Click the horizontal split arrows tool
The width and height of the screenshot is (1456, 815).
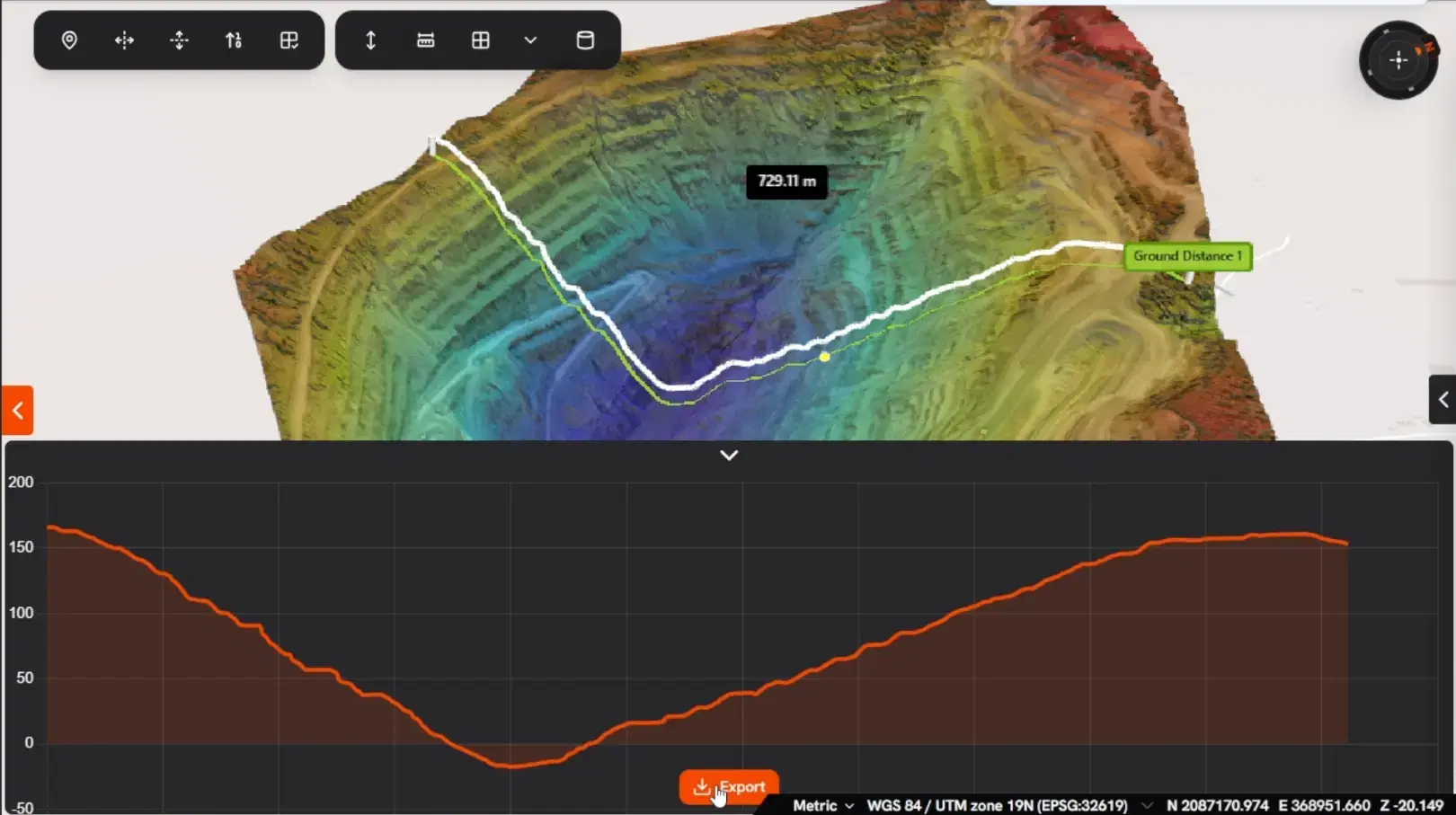[124, 40]
